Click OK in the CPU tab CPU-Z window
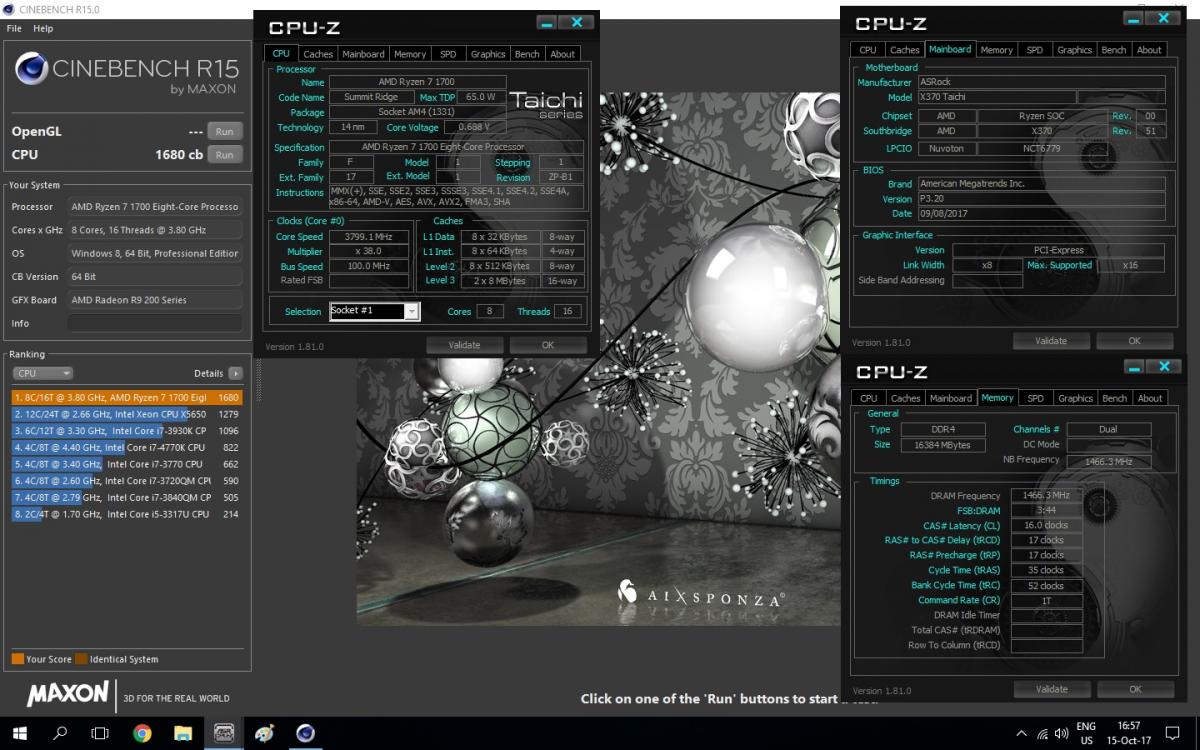This screenshot has width=1200, height=750. point(547,345)
